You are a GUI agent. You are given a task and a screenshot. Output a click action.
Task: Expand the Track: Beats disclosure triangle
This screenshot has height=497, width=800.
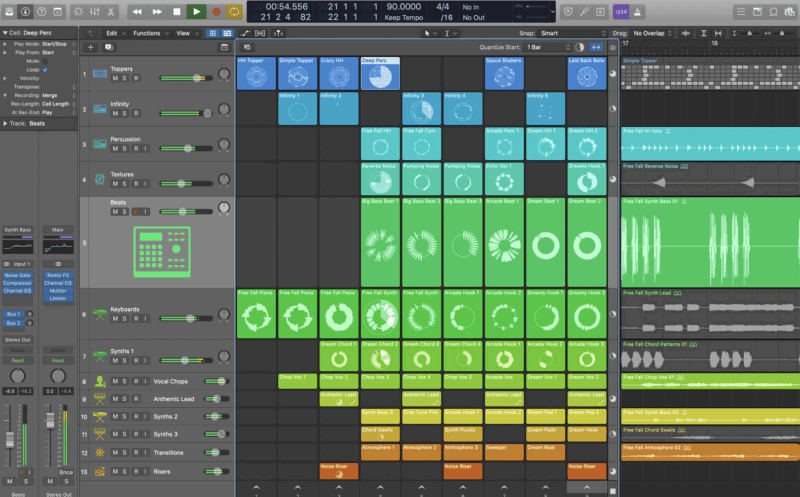tap(5, 123)
